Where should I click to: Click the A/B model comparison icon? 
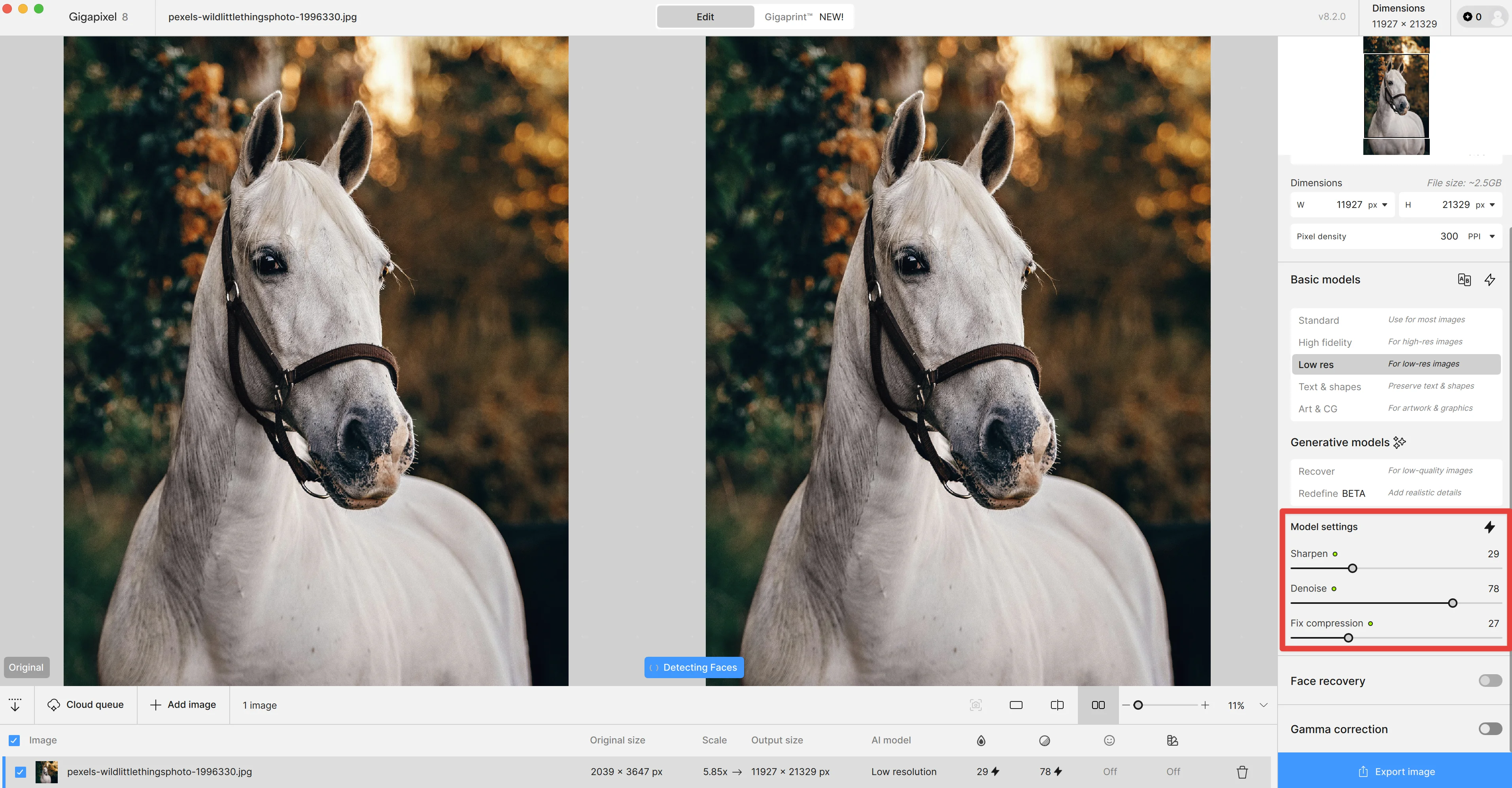point(1464,280)
